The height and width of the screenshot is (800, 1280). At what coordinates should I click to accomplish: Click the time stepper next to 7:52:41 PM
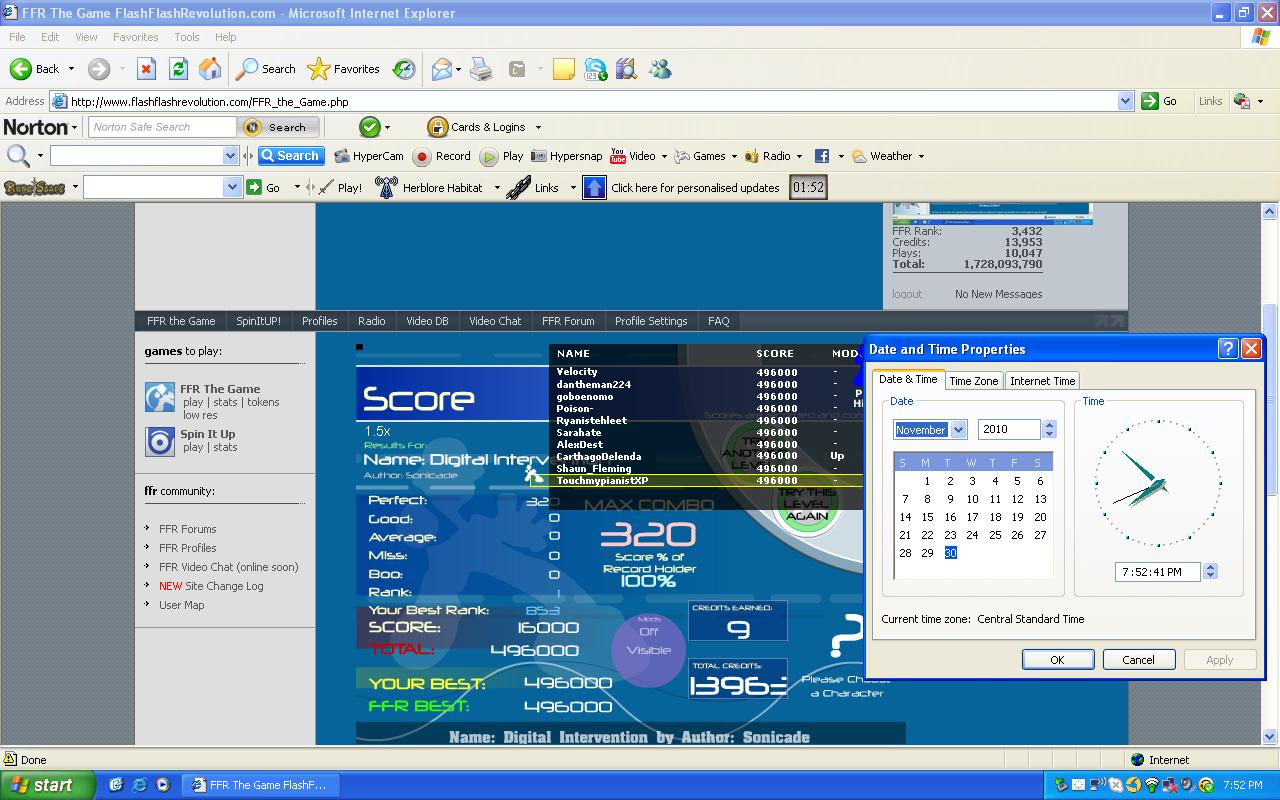(1210, 572)
